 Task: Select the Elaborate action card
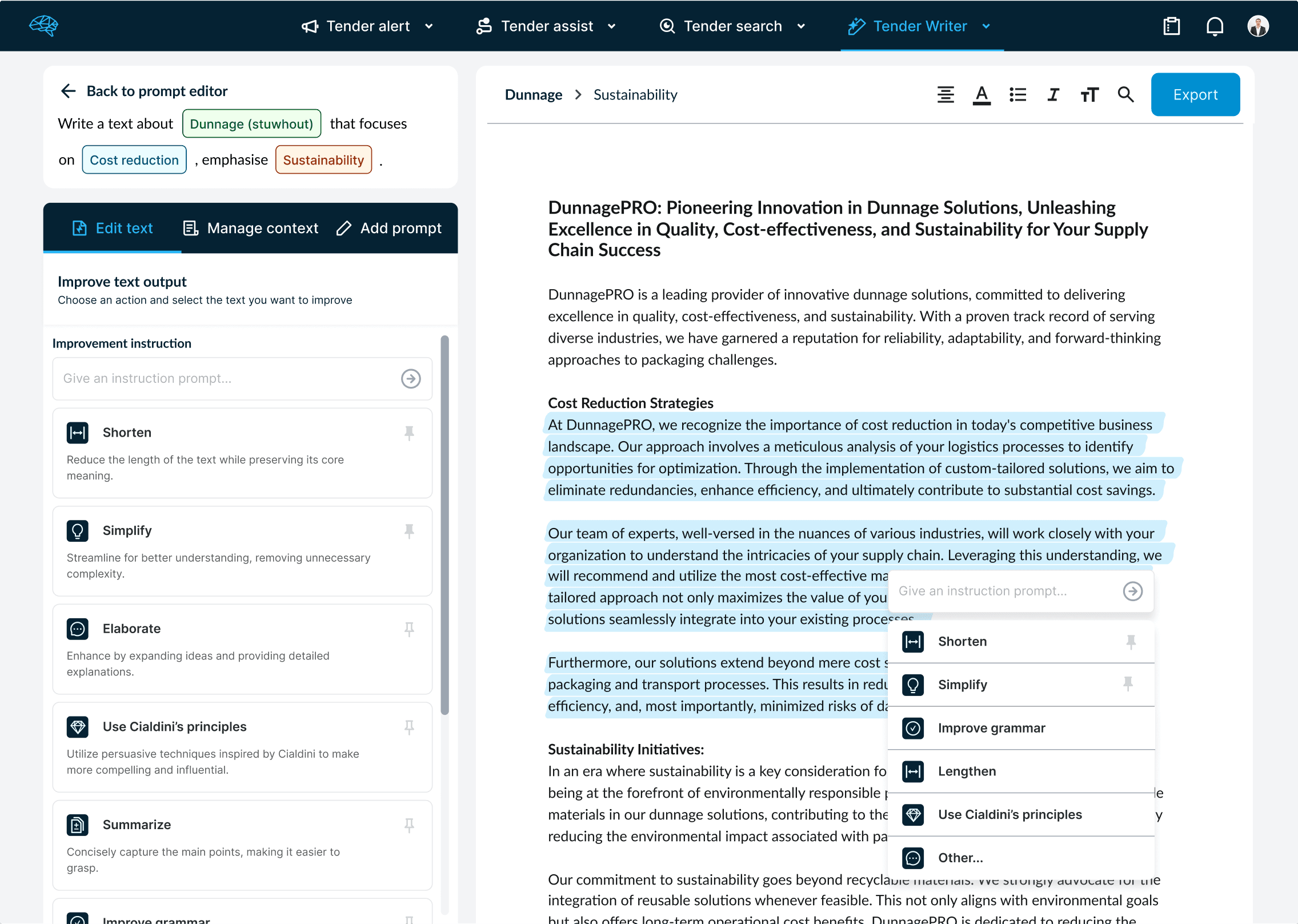pyautogui.click(x=242, y=649)
